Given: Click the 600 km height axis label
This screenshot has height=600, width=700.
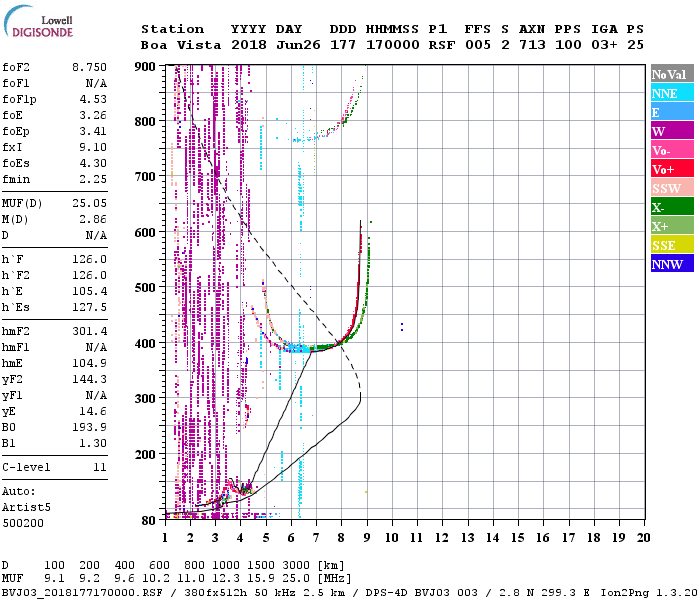Looking at the screenshot, I should pos(145,233).
